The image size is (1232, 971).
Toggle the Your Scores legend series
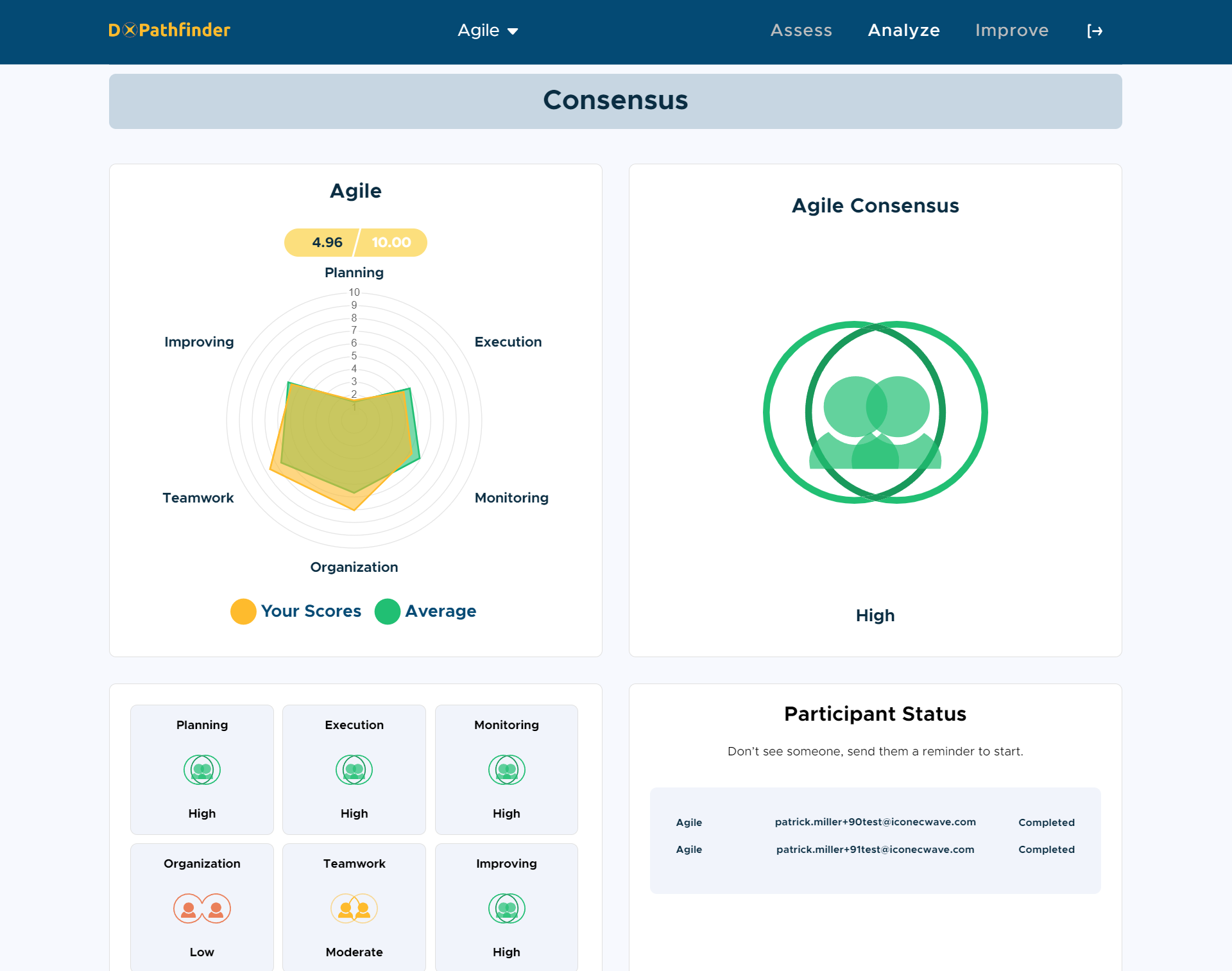coord(311,611)
